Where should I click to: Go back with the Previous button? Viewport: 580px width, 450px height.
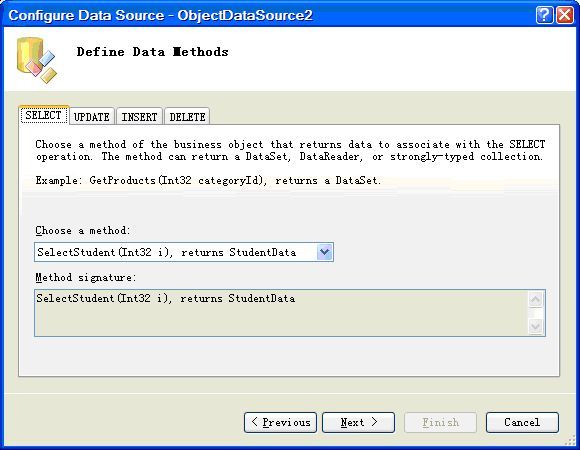[280, 422]
